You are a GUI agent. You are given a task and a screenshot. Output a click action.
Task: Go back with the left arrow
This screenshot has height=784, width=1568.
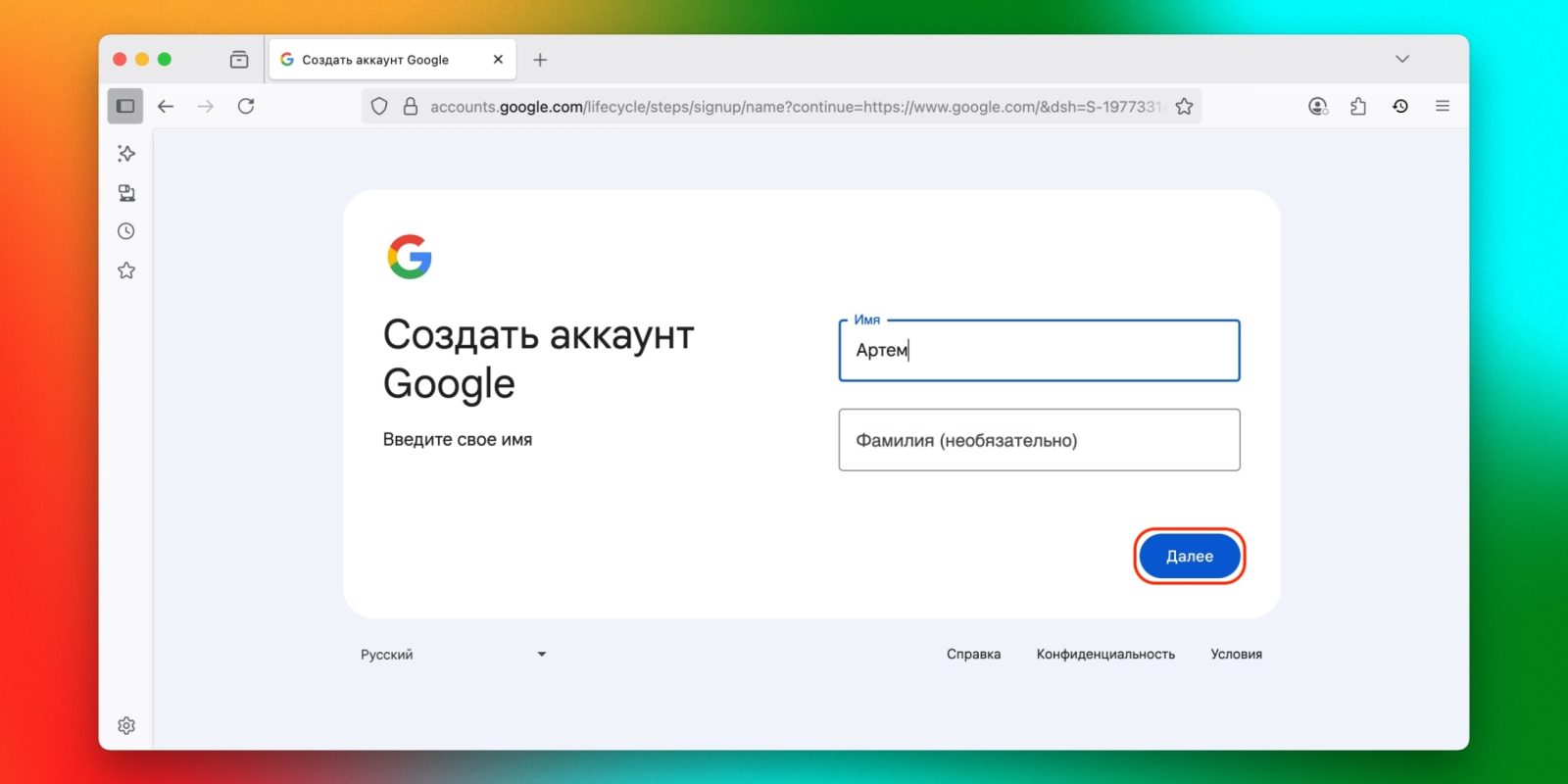(166, 106)
